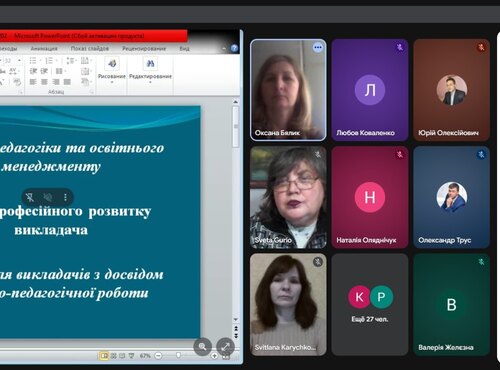
Task: Switch to Normal view in status bar
Action: [104, 356]
